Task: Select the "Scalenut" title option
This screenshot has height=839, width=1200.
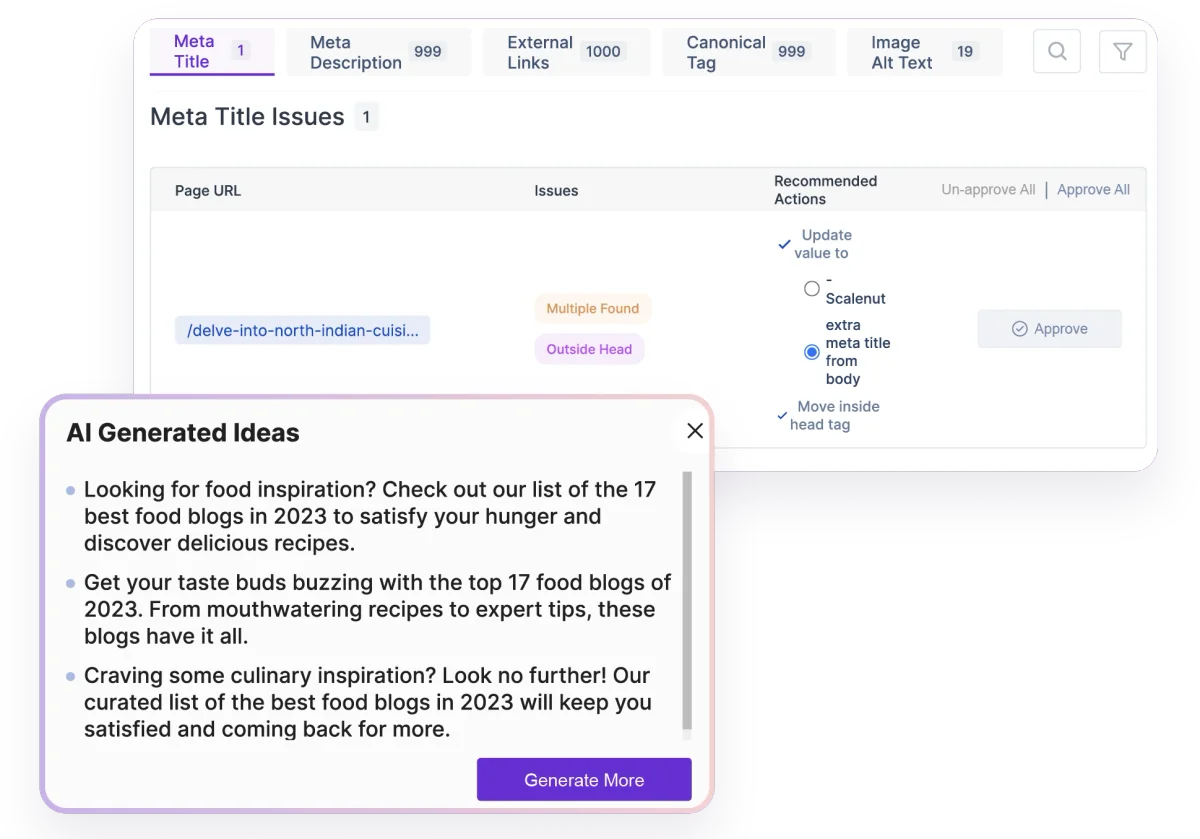Action: click(x=811, y=288)
